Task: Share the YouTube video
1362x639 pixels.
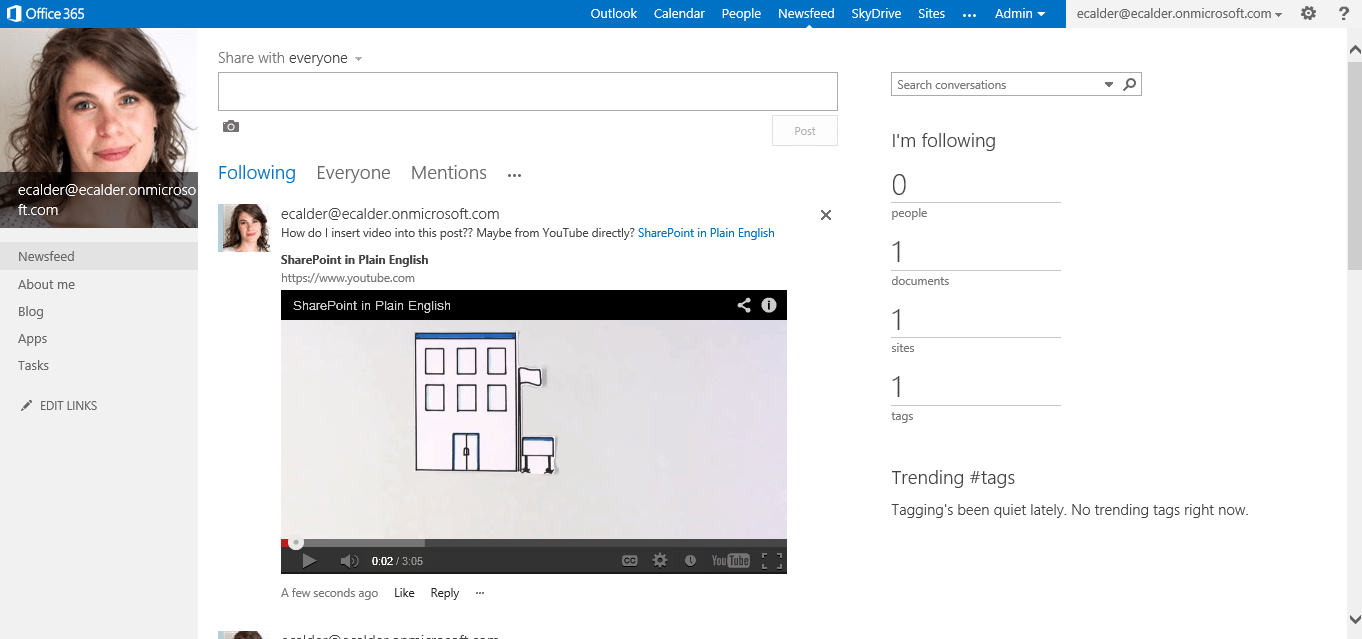Action: tap(744, 305)
